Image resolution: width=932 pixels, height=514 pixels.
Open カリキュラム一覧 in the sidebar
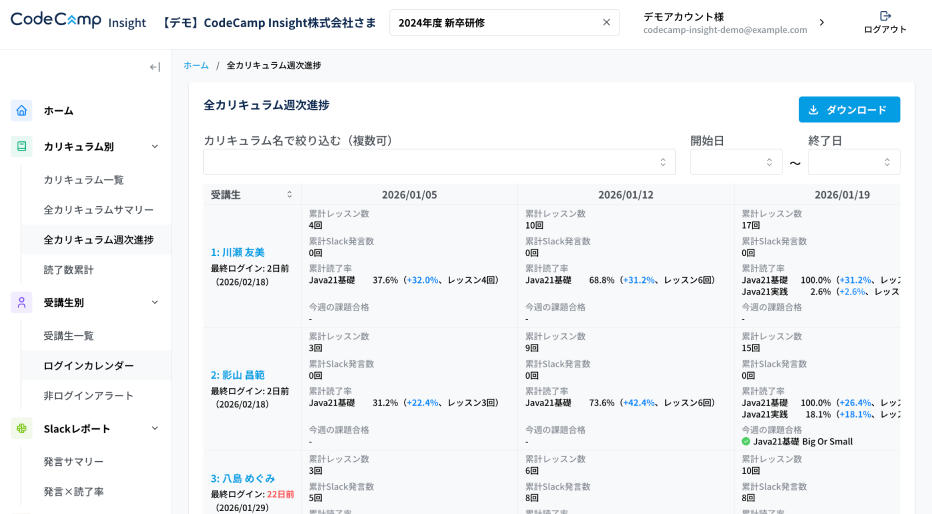[x=83, y=179]
